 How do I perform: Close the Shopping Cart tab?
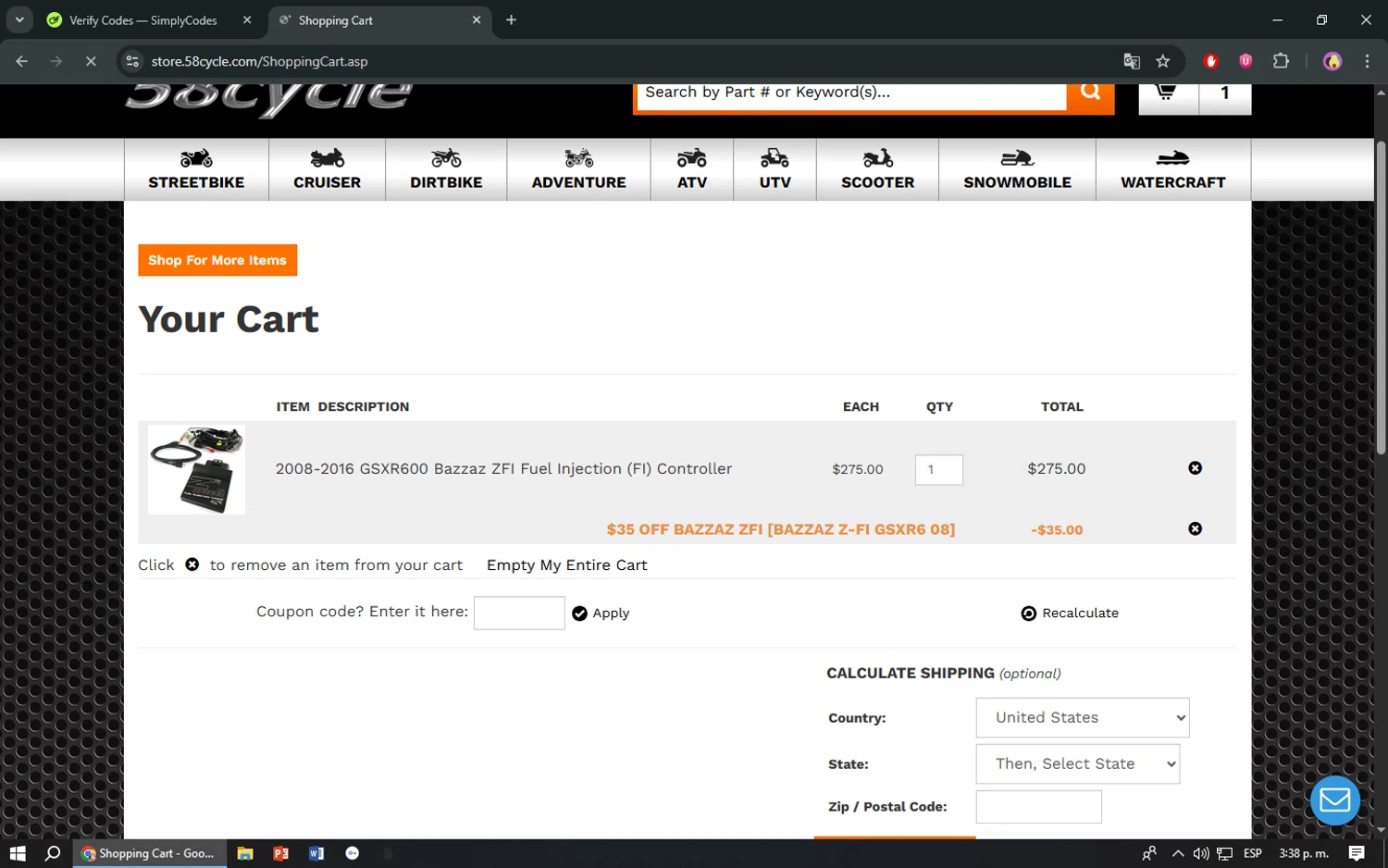click(x=477, y=20)
